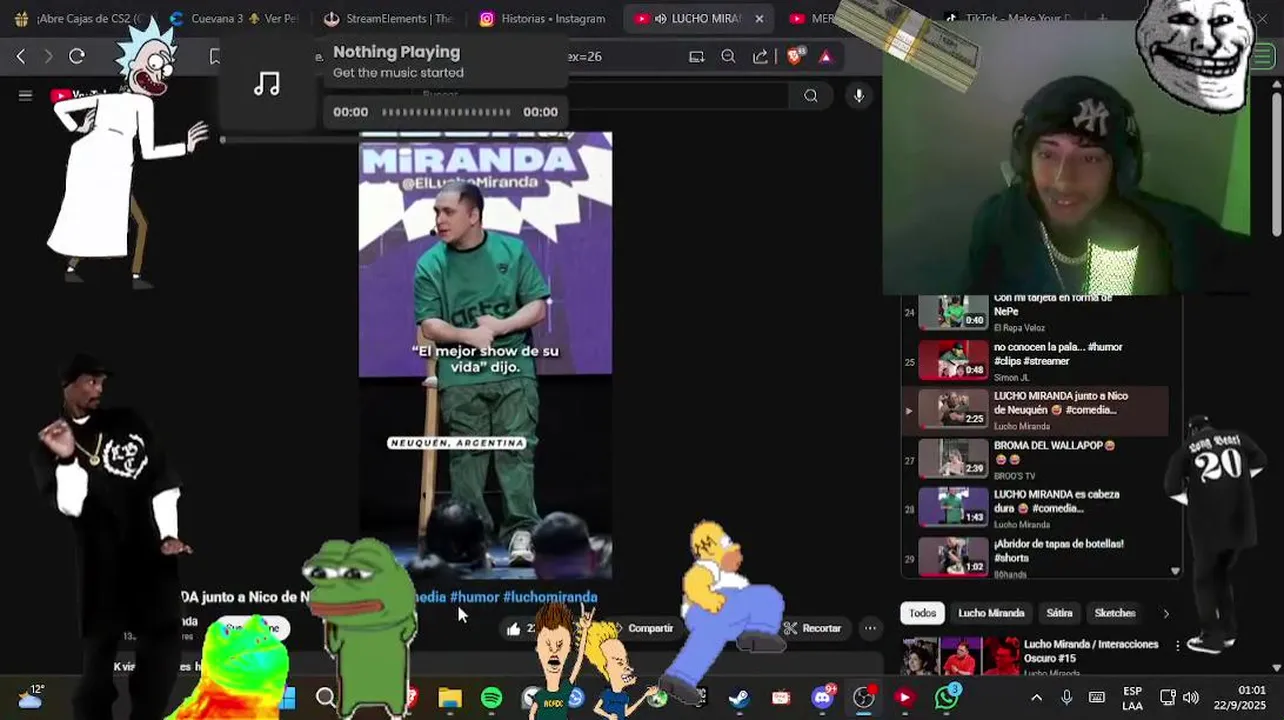Image resolution: width=1284 pixels, height=720 pixels.
Task: Click the YouTube search magnifier button
Action: coord(811,96)
